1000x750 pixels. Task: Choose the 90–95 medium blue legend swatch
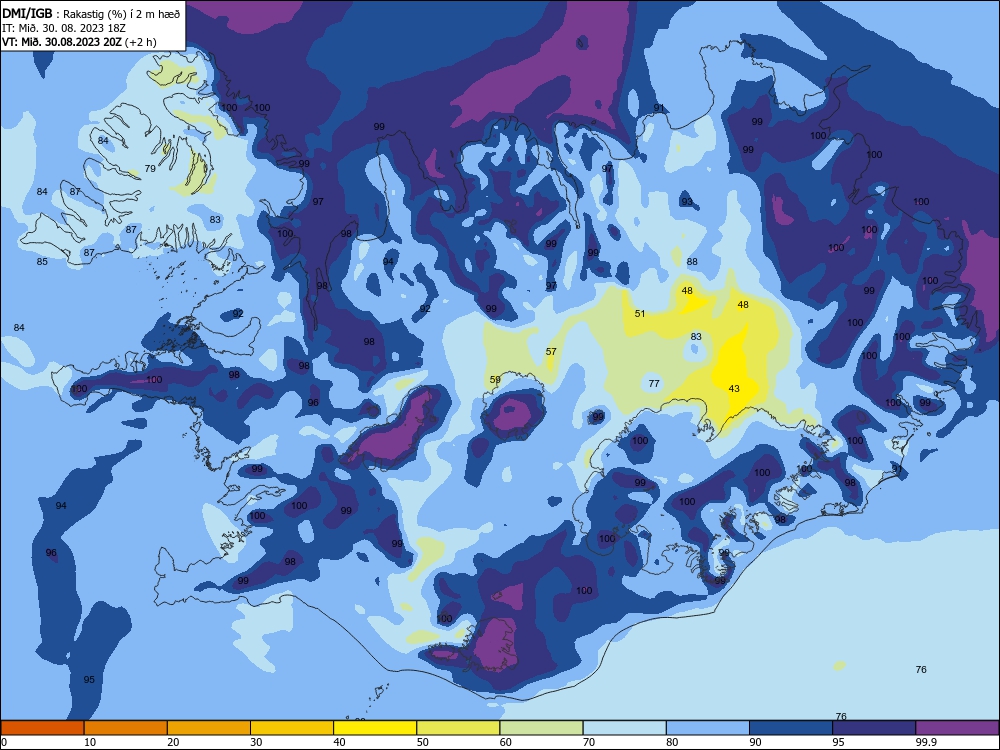click(x=791, y=728)
